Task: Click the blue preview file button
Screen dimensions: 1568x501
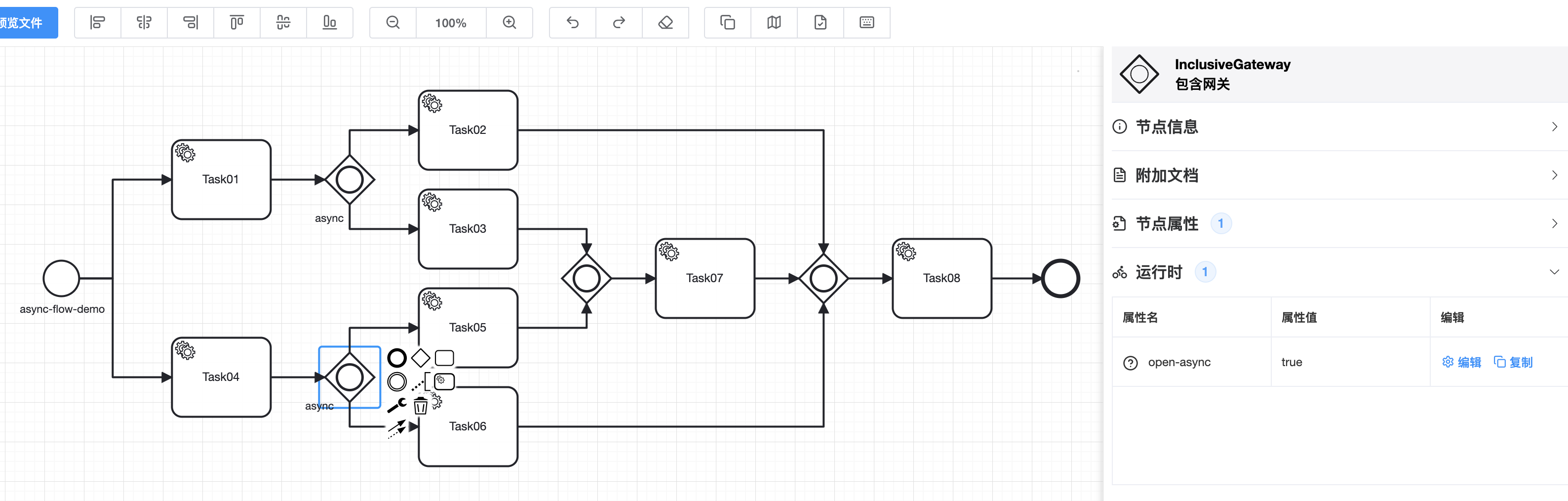Action: tap(28, 23)
